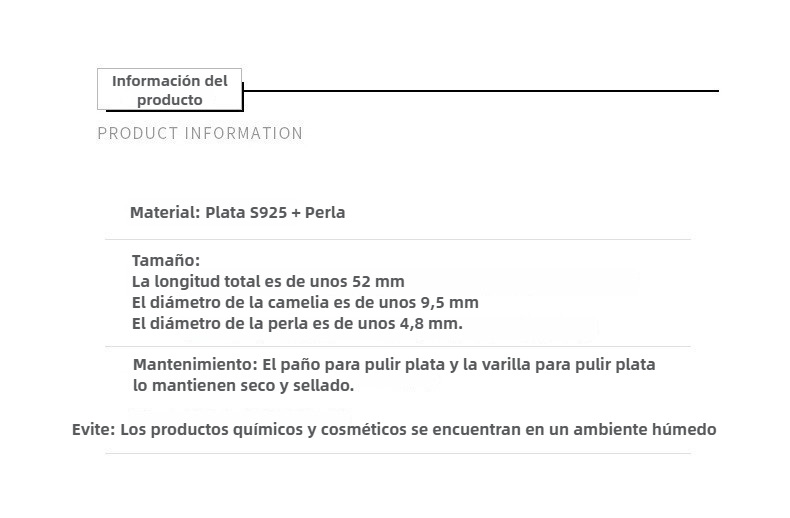Click the divider line below the Material row
The height and width of the screenshot is (518, 790).
398,239
